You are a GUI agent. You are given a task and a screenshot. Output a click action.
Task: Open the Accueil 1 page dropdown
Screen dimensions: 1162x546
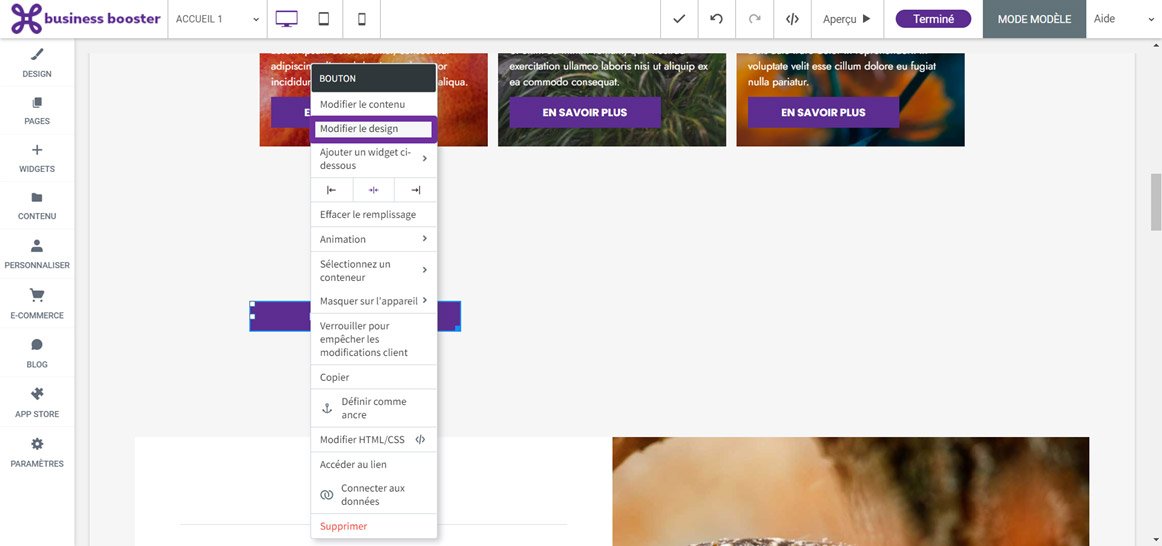tap(217, 19)
